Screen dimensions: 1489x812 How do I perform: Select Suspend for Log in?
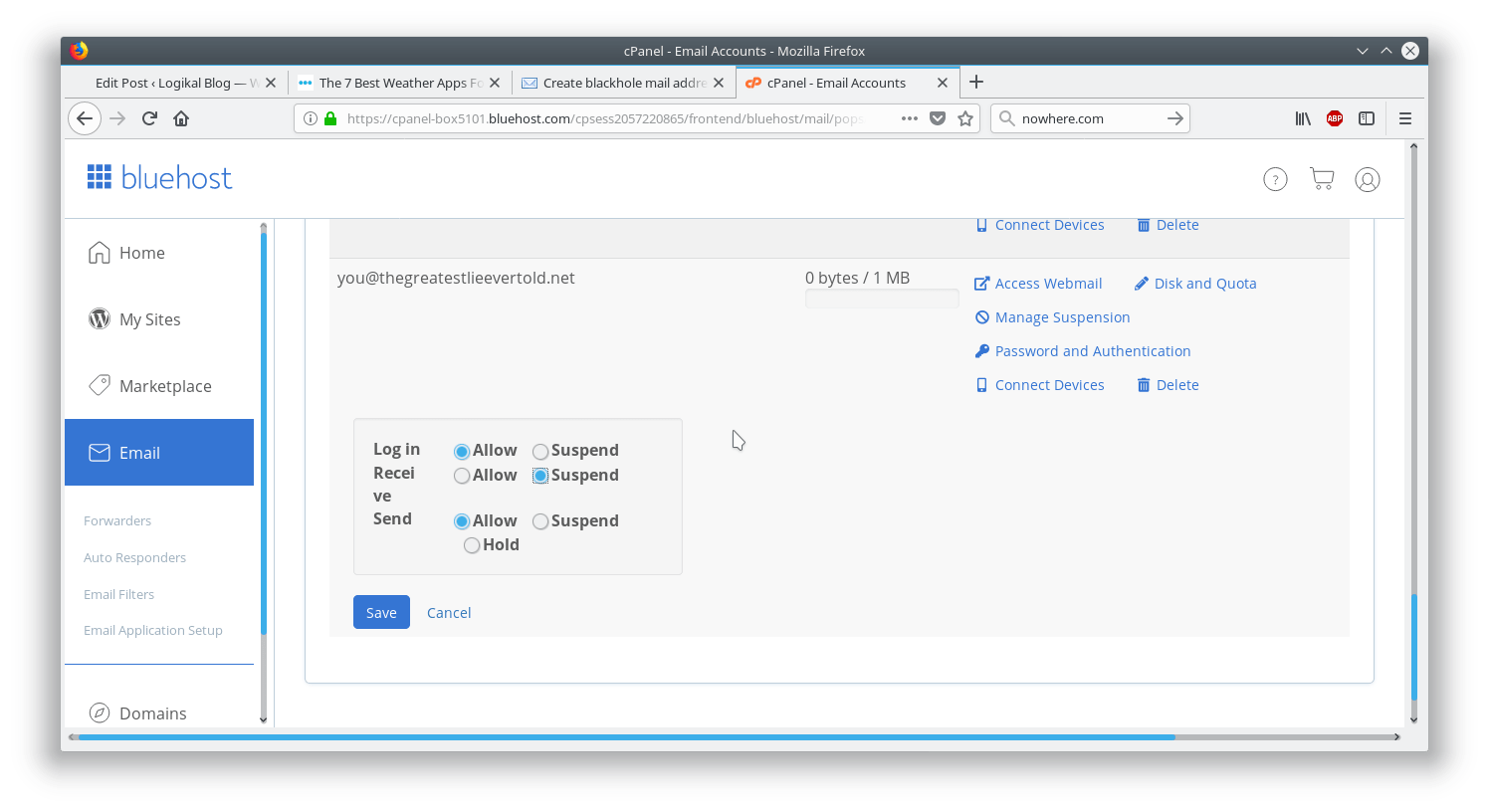point(540,452)
